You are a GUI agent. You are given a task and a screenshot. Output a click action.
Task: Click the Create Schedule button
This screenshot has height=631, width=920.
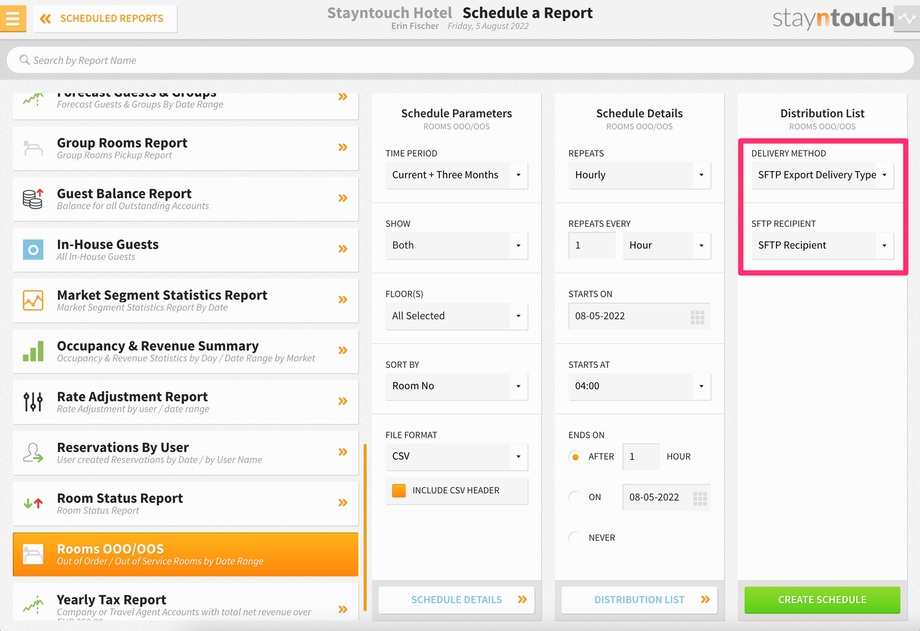click(823, 600)
